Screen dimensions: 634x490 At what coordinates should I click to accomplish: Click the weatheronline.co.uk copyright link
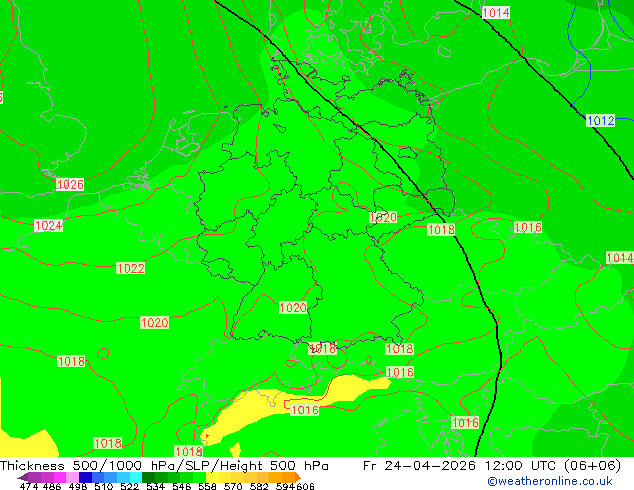click(x=550, y=481)
